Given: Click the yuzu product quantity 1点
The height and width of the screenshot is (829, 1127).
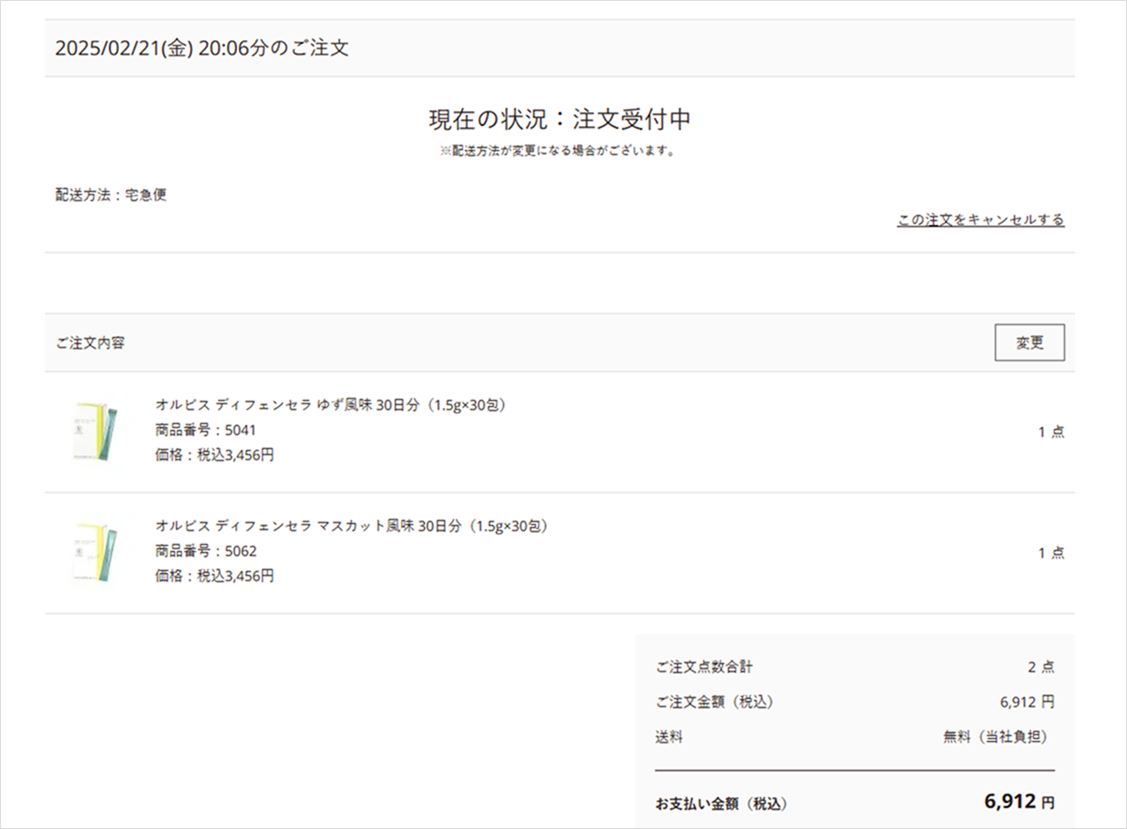Looking at the screenshot, I should pos(1050,432).
